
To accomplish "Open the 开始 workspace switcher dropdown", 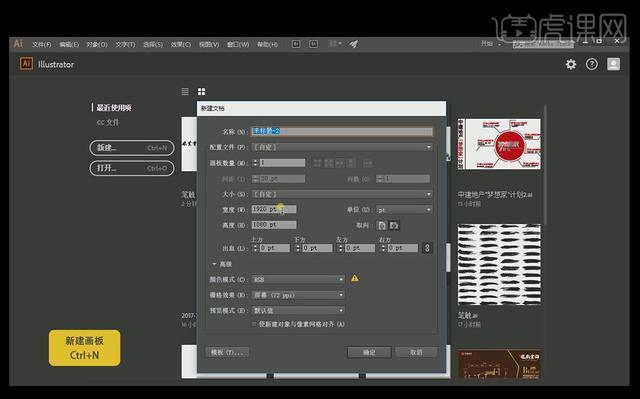I will (491, 44).
